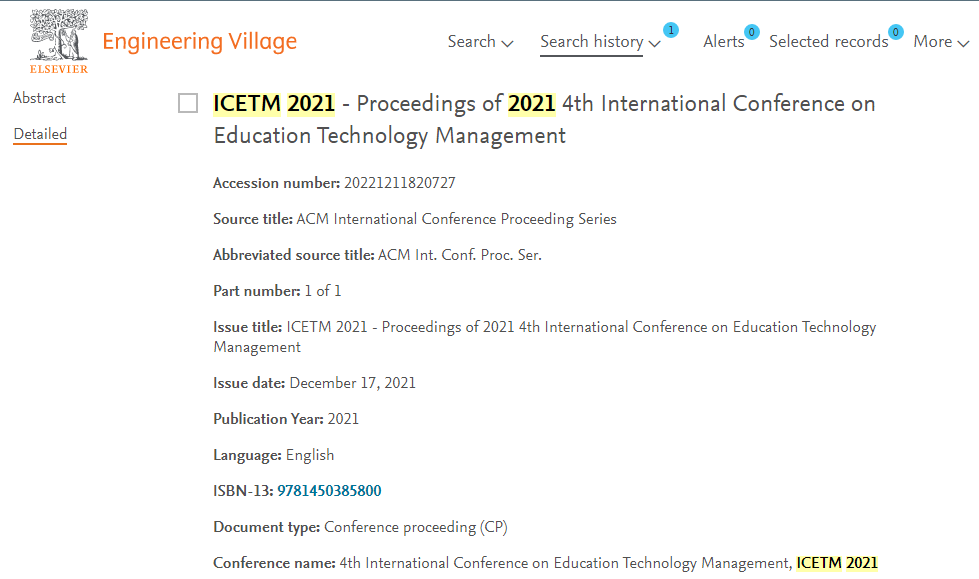Click the ICETM 2021 proceedings title
The image size is (979, 579).
pos(544,119)
